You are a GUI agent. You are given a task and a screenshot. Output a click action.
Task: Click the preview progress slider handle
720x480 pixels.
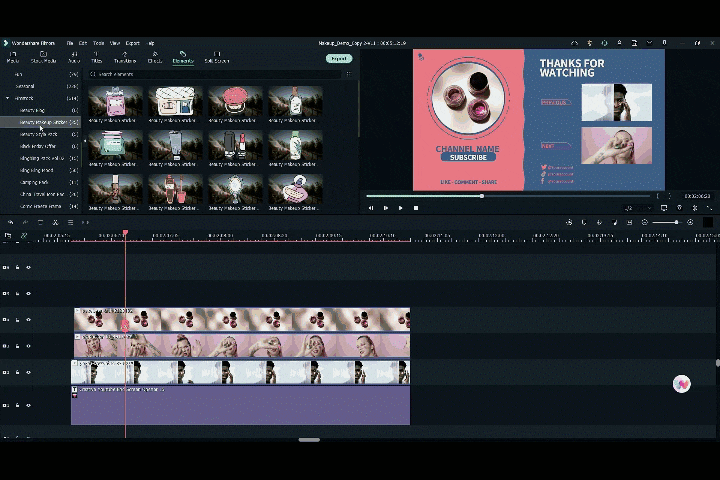point(482,196)
